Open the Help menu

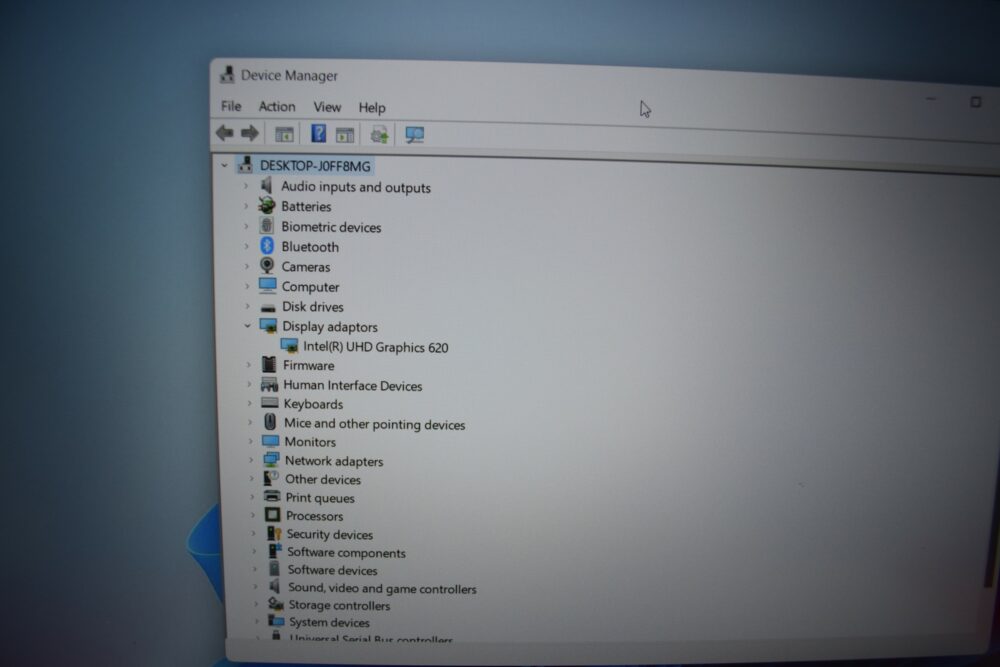click(x=372, y=108)
